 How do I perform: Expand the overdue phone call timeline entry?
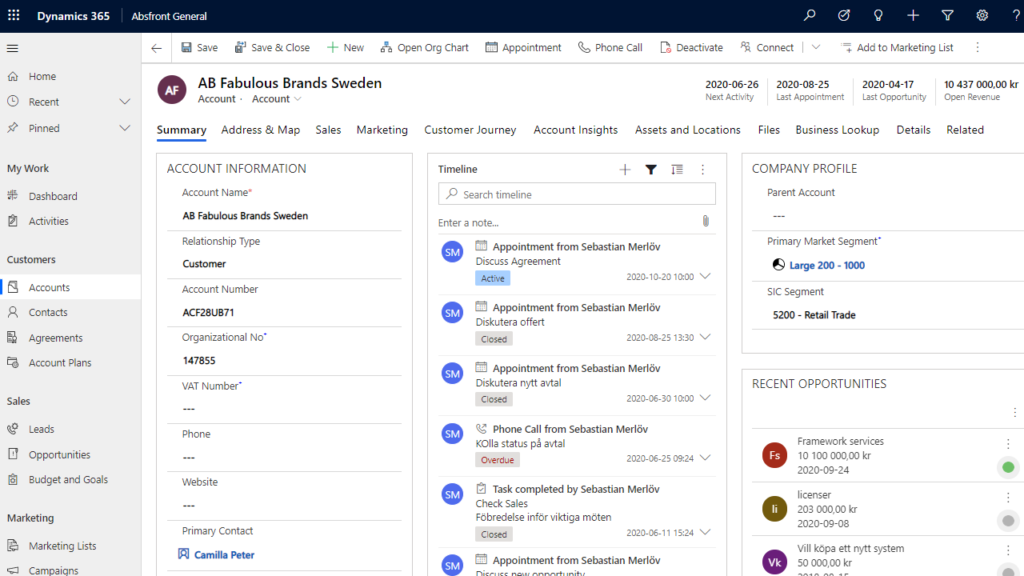705,458
